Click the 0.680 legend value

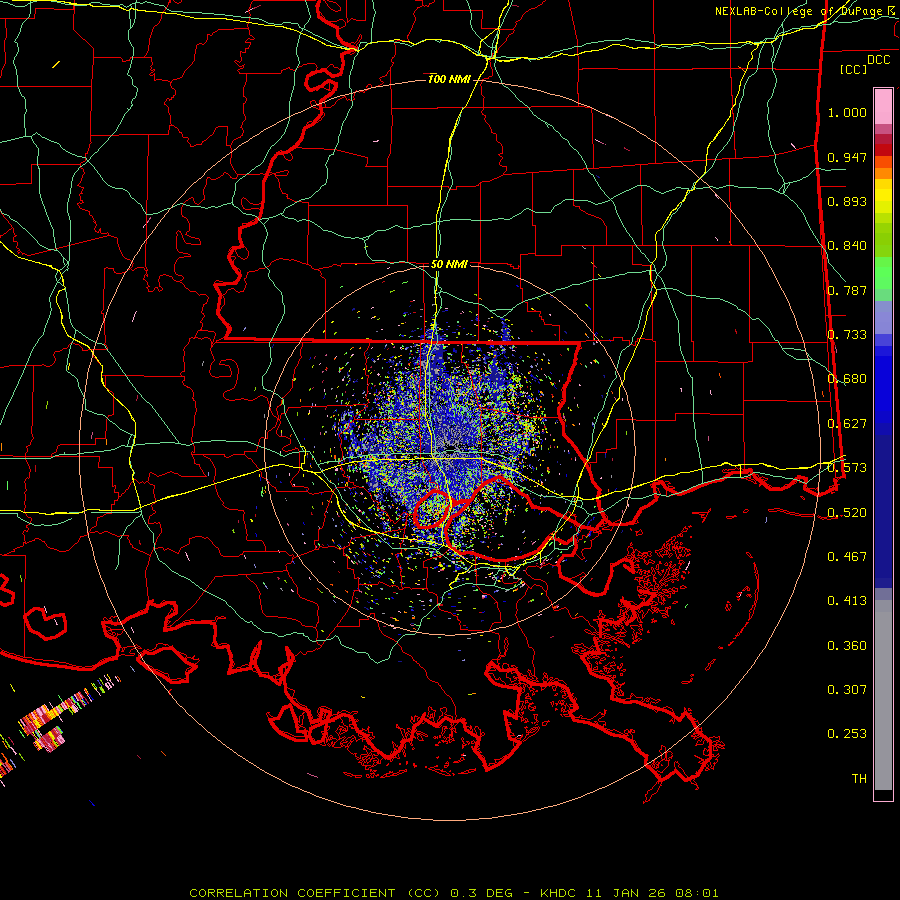tap(847, 379)
